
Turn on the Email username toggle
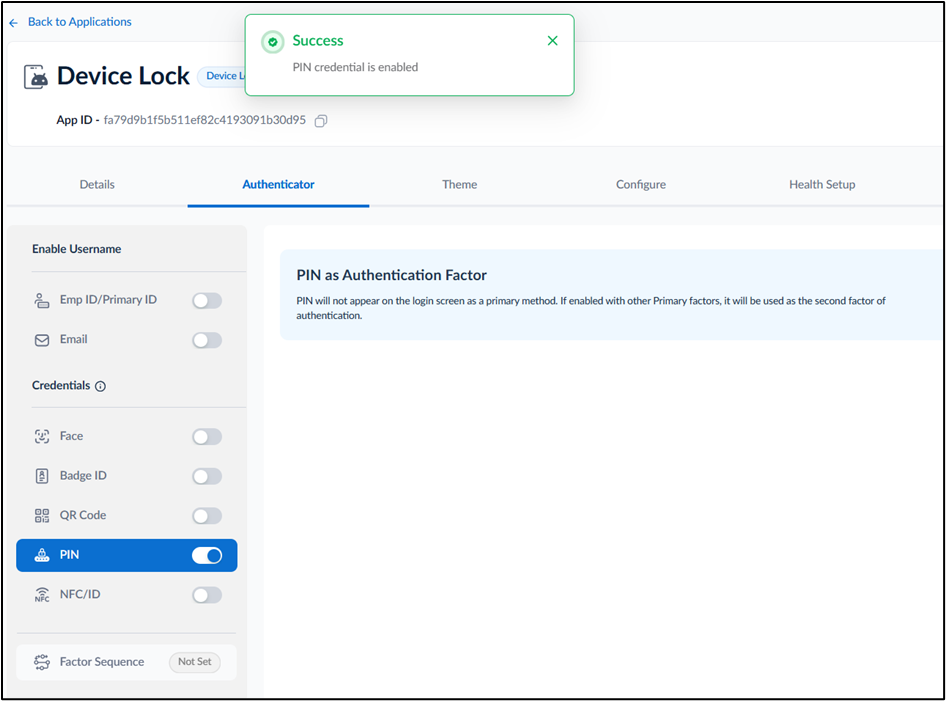coord(207,340)
